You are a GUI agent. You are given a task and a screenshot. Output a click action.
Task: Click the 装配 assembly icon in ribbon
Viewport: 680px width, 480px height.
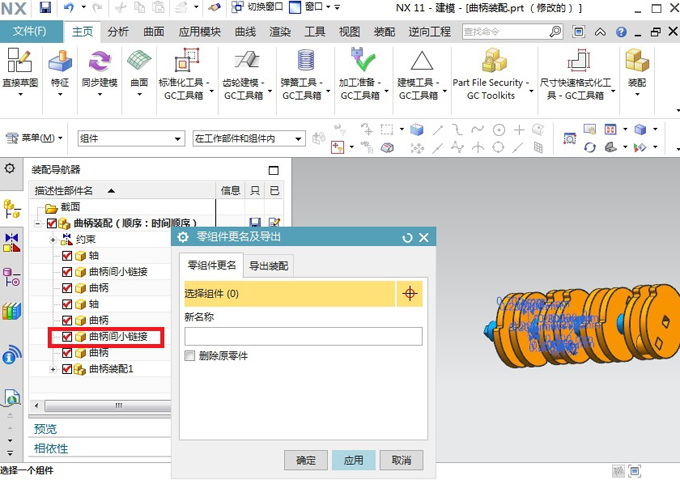[x=636, y=63]
